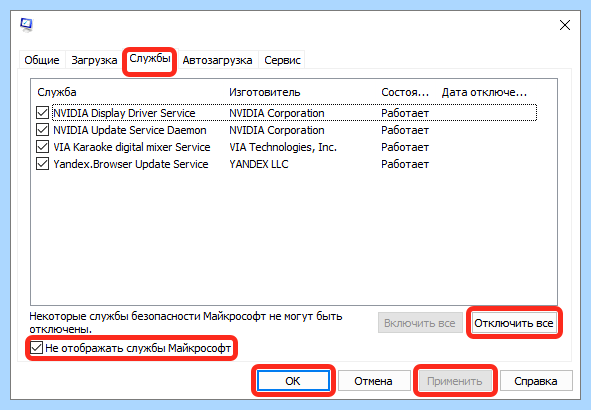Viewport: 591px width, 410px height.
Task: Sort by the Изготовитель column header
Action: click(265, 92)
